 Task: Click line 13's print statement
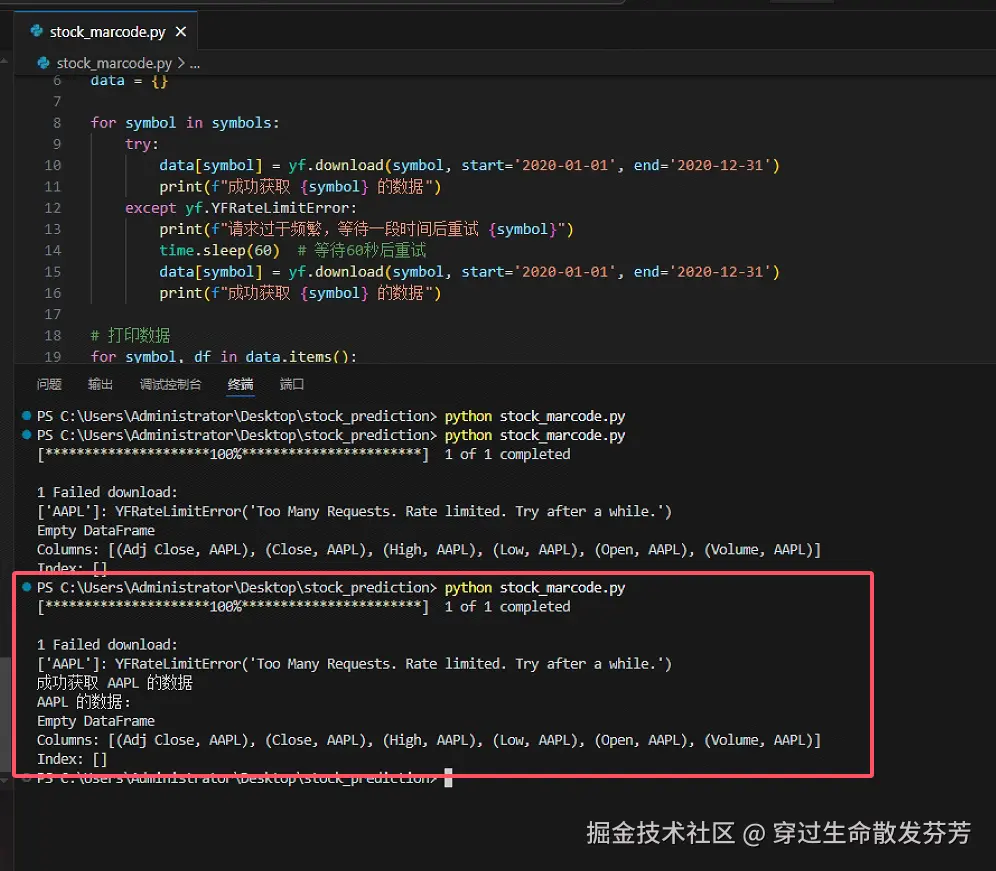pos(367,229)
